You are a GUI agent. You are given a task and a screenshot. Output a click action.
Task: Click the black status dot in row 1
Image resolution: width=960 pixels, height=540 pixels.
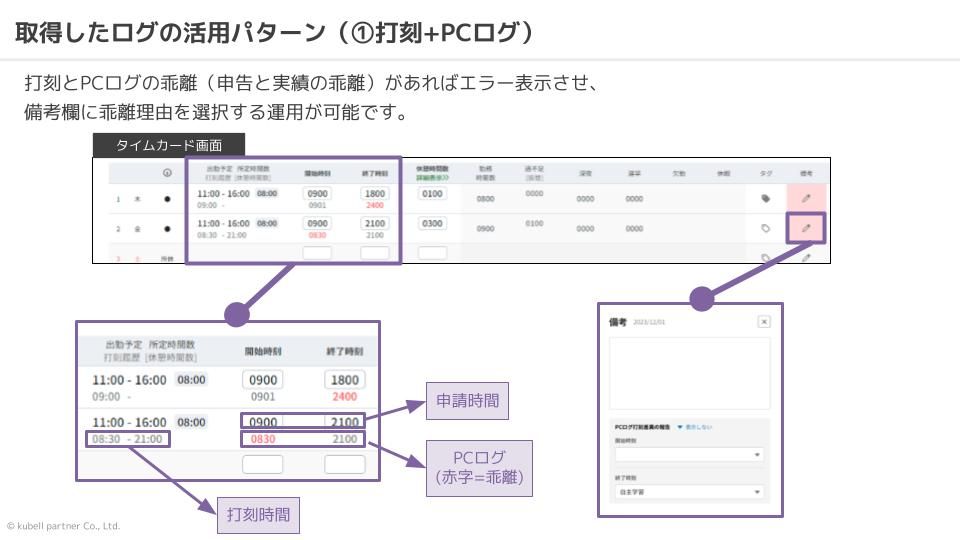(x=167, y=199)
